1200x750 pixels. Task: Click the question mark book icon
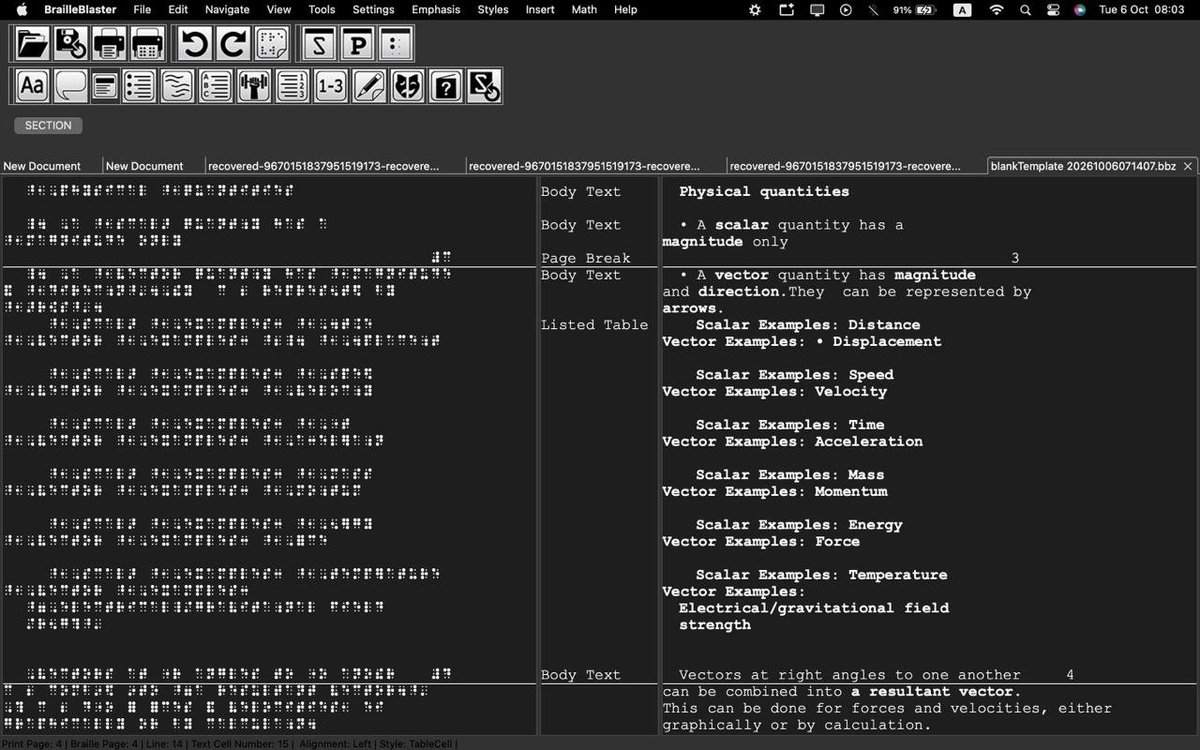pyautogui.click(x=446, y=86)
